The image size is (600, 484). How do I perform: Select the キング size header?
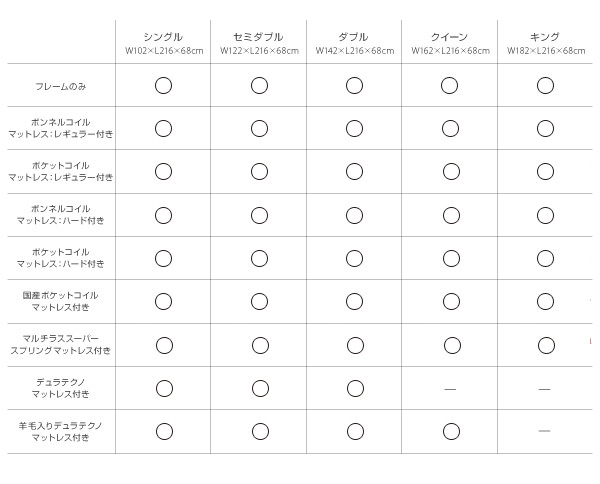546,43
